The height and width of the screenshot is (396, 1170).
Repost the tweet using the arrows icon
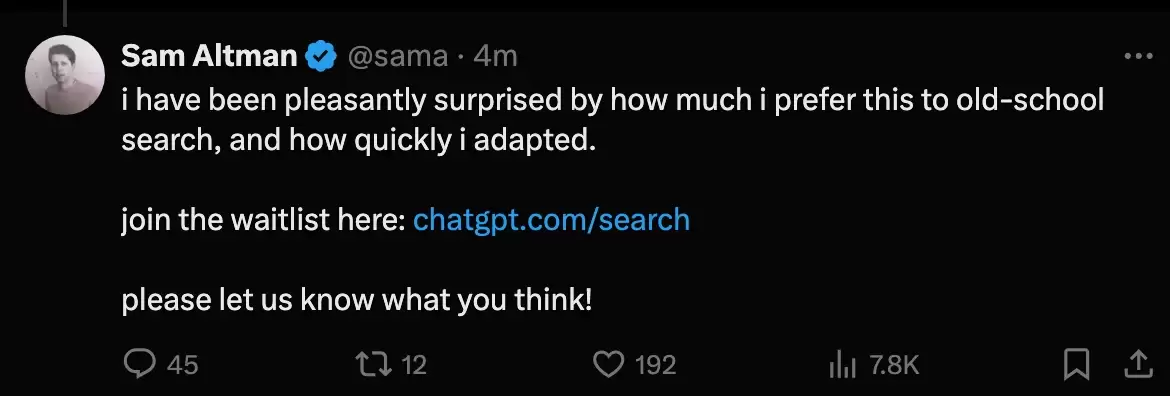pyautogui.click(x=374, y=364)
